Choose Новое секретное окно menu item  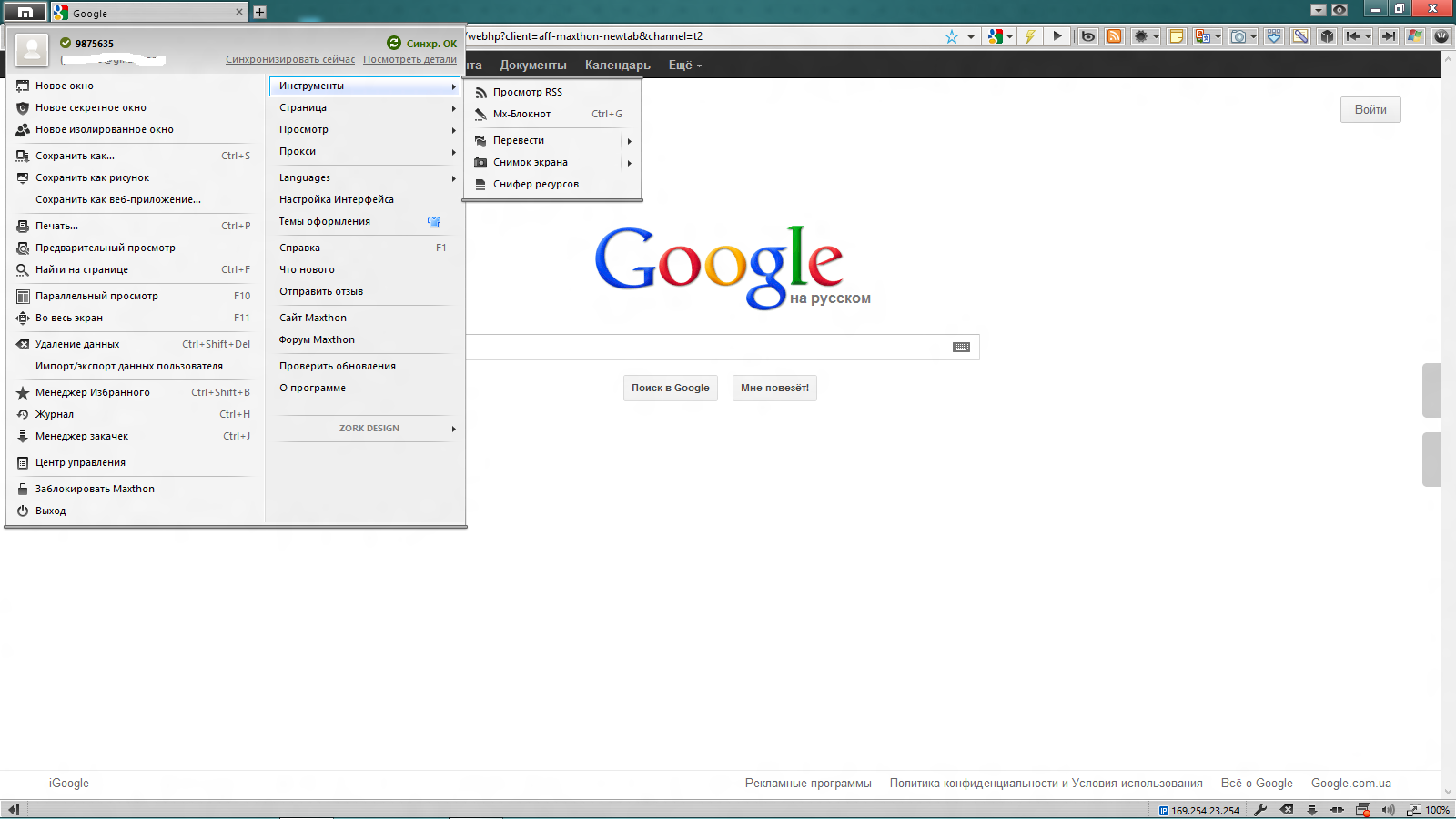(90, 107)
